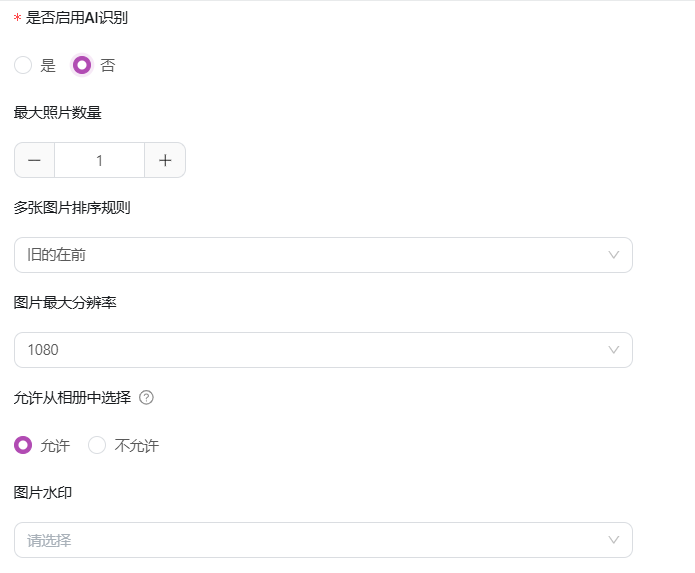The height and width of the screenshot is (573, 695).
Task: Click the 是 label text
Action: [48, 66]
